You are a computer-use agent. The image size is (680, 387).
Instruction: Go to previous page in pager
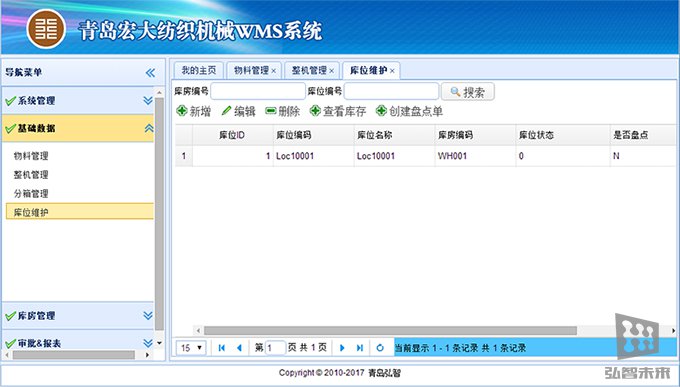click(239, 348)
